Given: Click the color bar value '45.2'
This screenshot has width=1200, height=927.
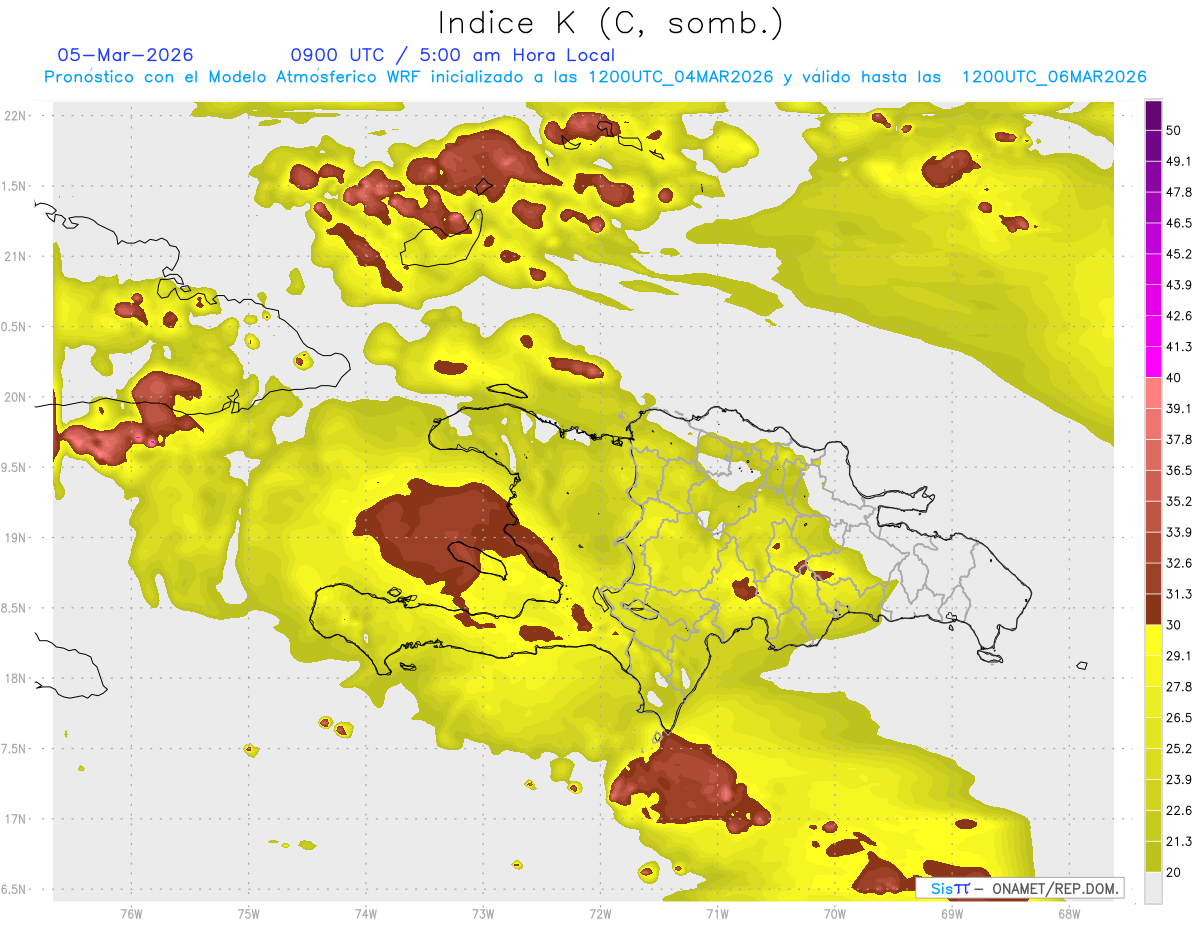Looking at the screenshot, I should pos(1179,254).
